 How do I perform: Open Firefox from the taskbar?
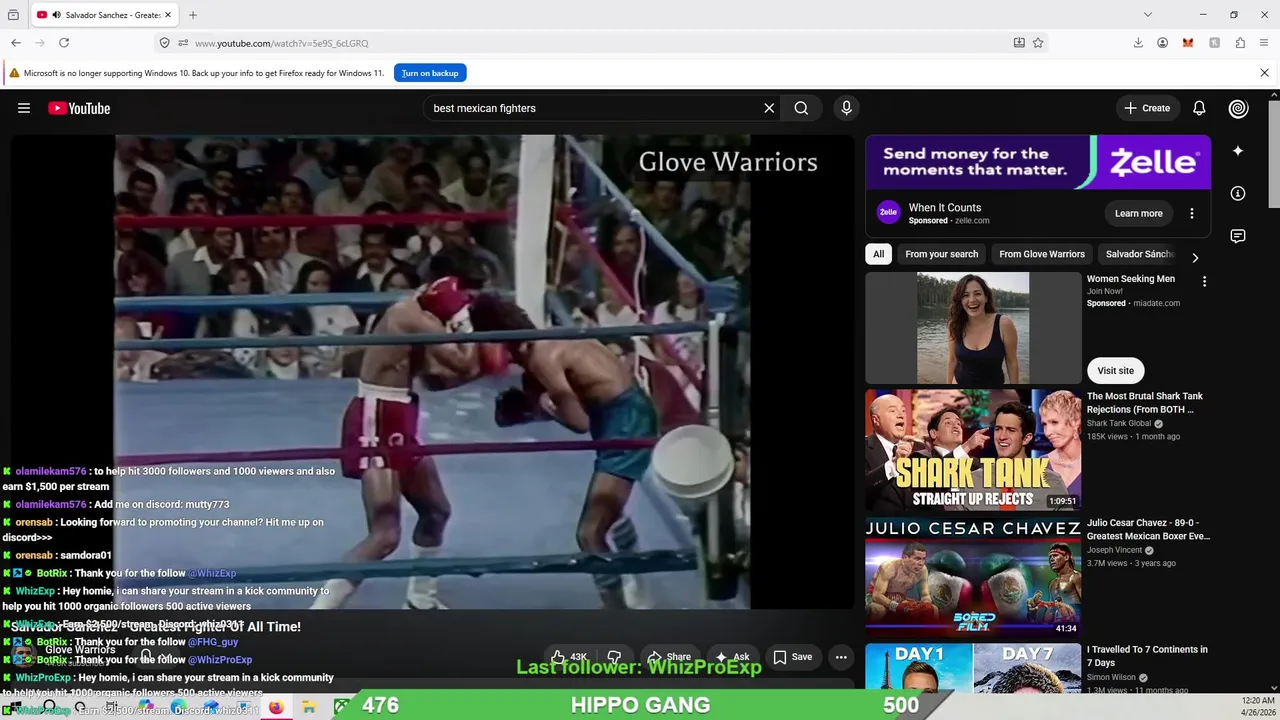point(276,707)
